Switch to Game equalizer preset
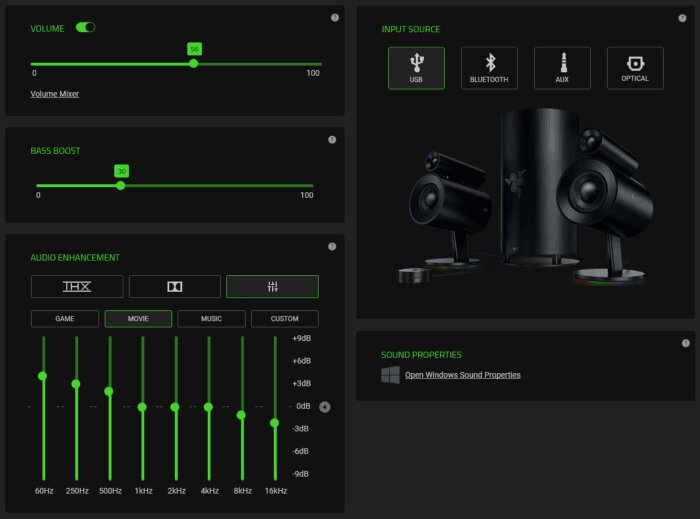This screenshot has width=700, height=519. coord(65,319)
